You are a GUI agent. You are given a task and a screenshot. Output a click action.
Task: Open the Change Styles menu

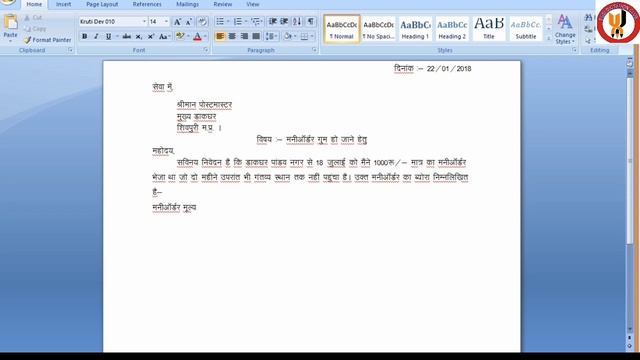(x=565, y=29)
